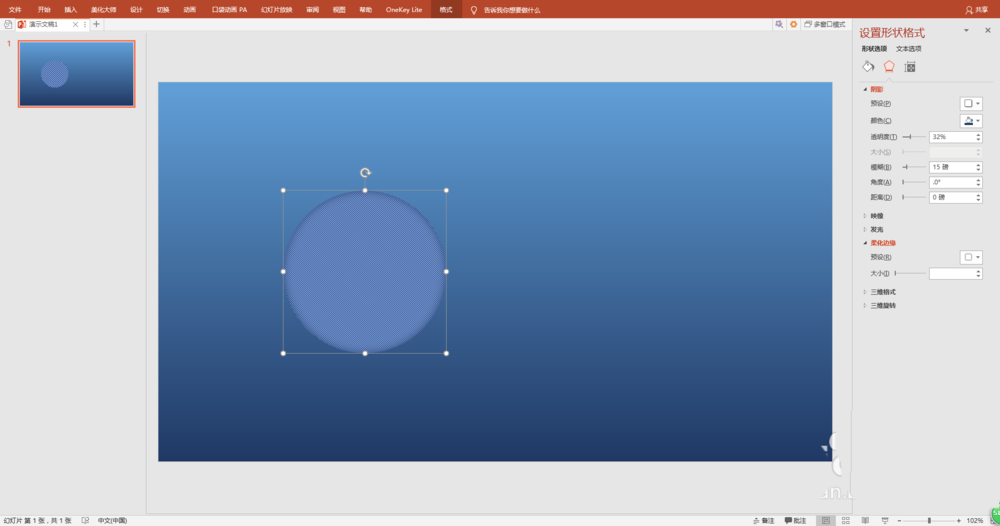Click the 102% zoom level
1000x526 pixels.
pos(974,521)
